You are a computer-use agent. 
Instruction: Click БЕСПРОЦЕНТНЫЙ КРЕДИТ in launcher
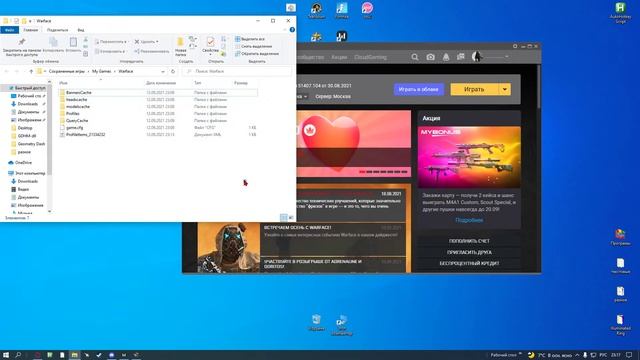pyautogui.click(x=469, y=263)
